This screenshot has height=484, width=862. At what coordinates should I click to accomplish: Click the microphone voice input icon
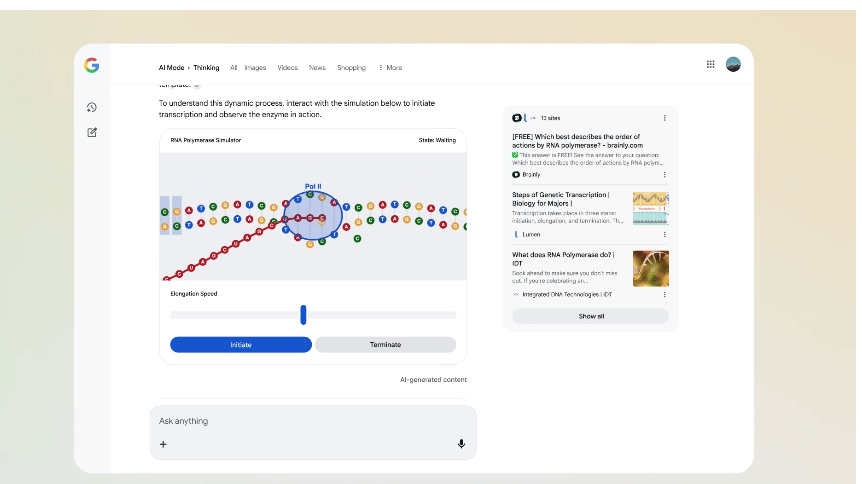coord(461,444)
